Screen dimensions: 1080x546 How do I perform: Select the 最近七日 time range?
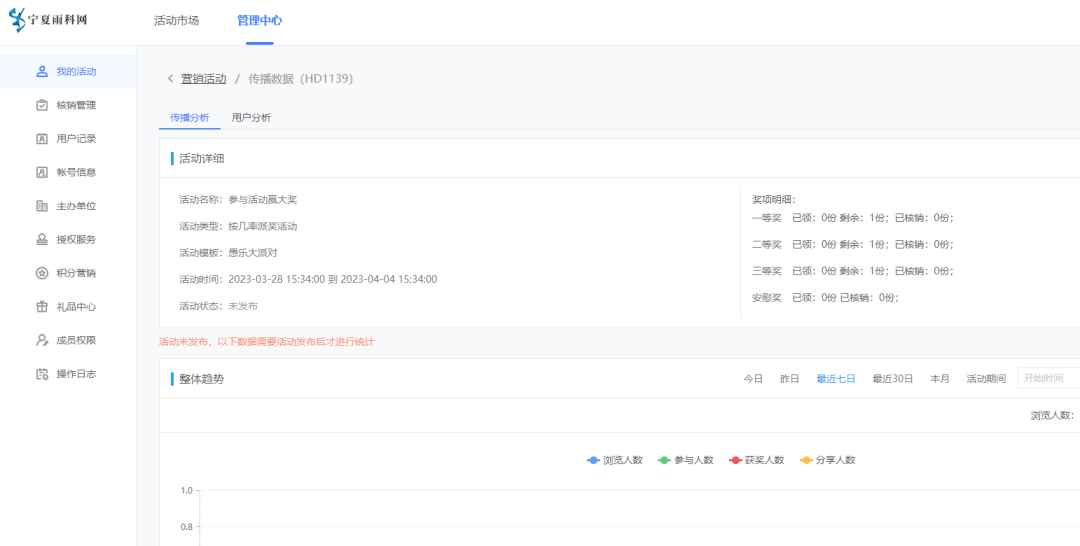(836, 379)
